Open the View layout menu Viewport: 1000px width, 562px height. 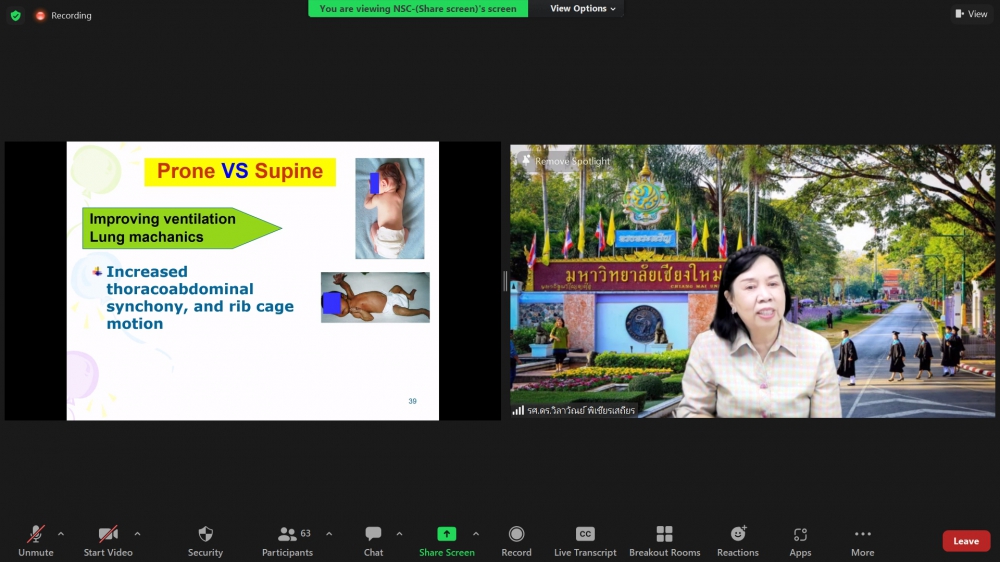[x=971, y=14]
